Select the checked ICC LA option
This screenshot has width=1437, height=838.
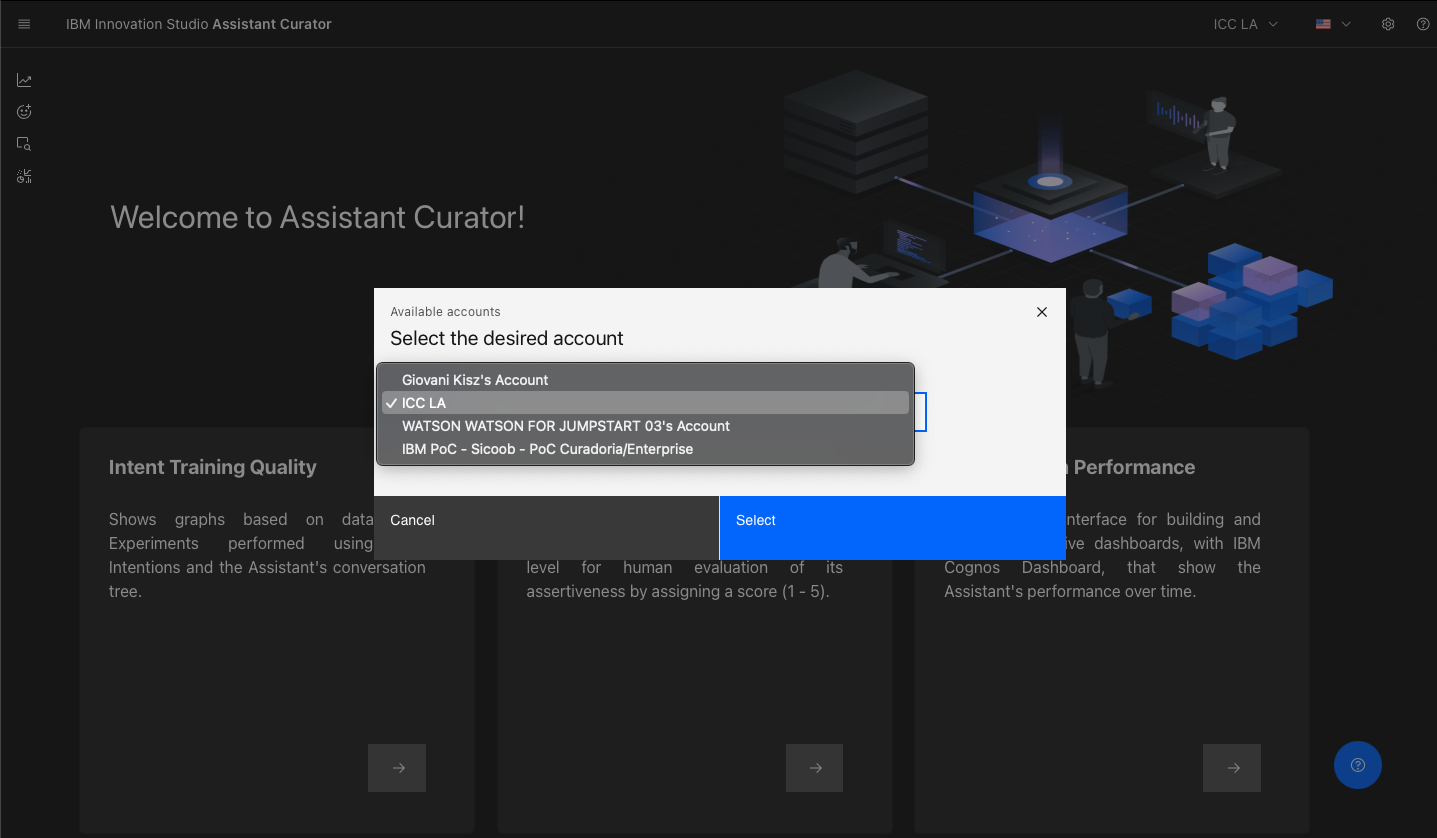tap(424, 403)
